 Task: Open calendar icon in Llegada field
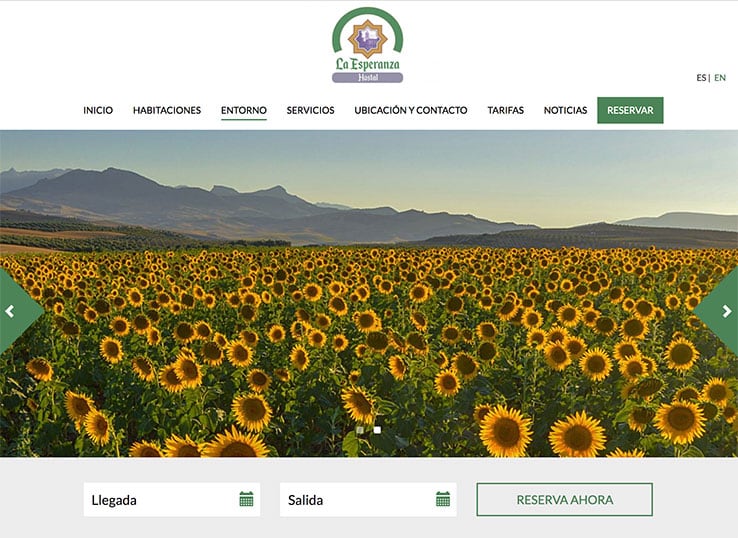coord(246,499)
